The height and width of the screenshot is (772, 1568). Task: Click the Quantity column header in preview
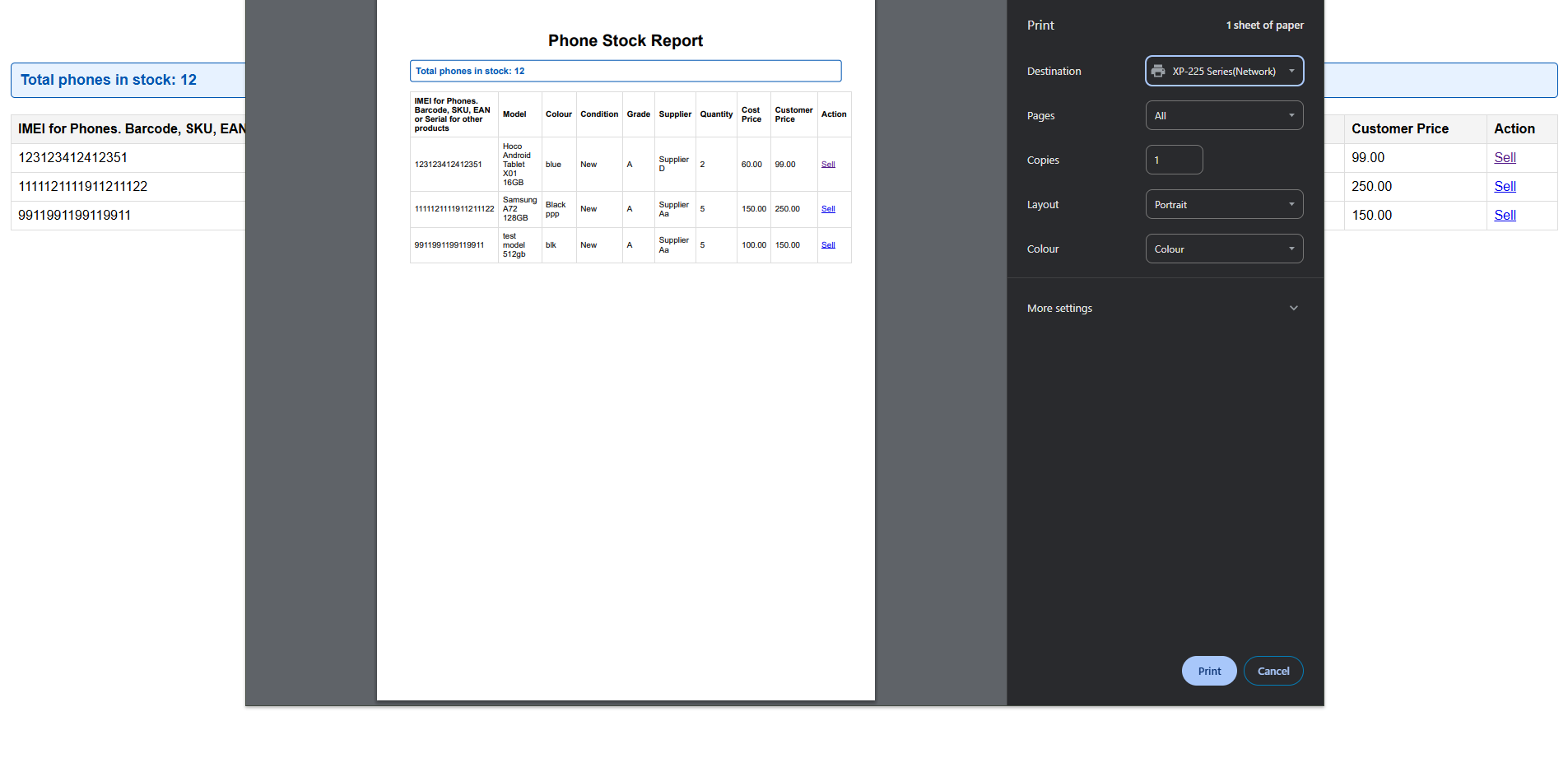coord(716,114)
